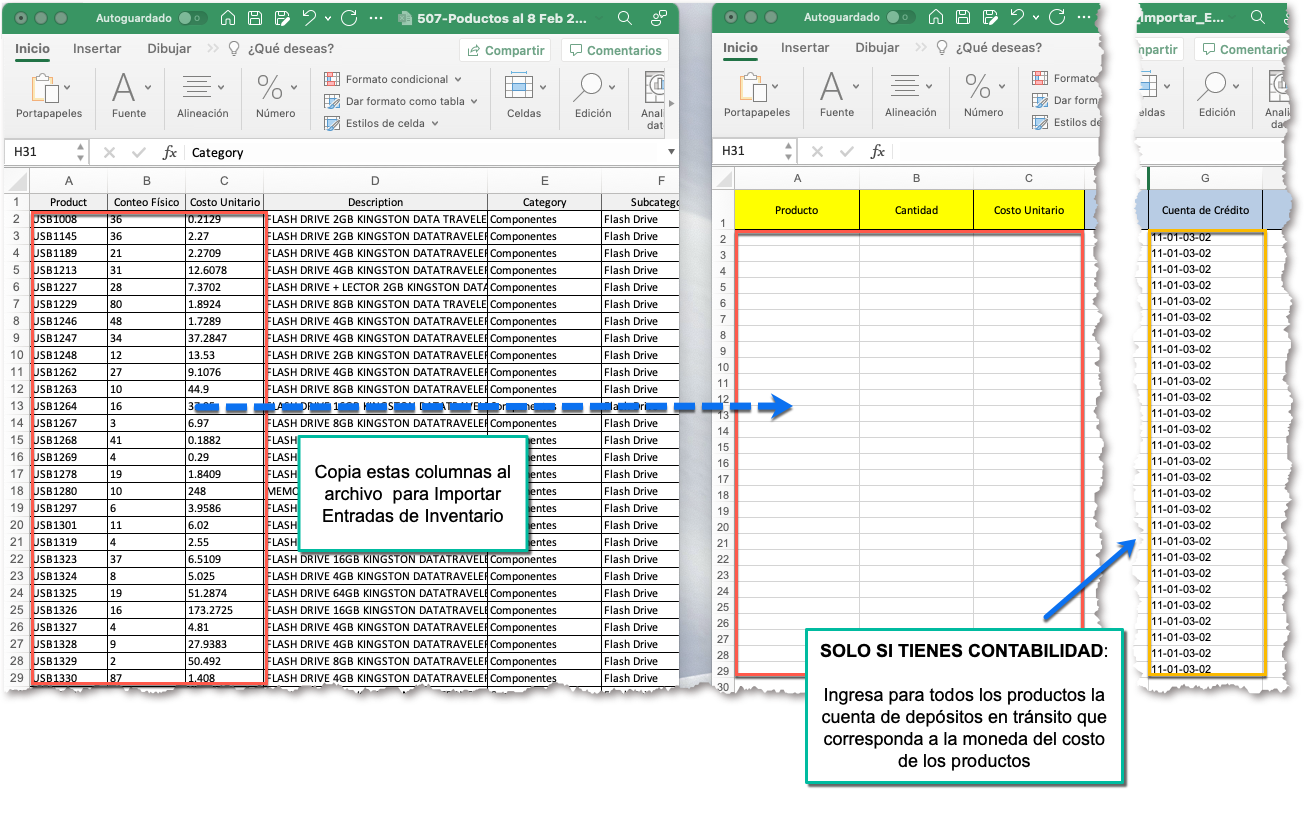
Task: Toggle Autoguardado in the 507-Poductos window
Action: click(192, 18)
